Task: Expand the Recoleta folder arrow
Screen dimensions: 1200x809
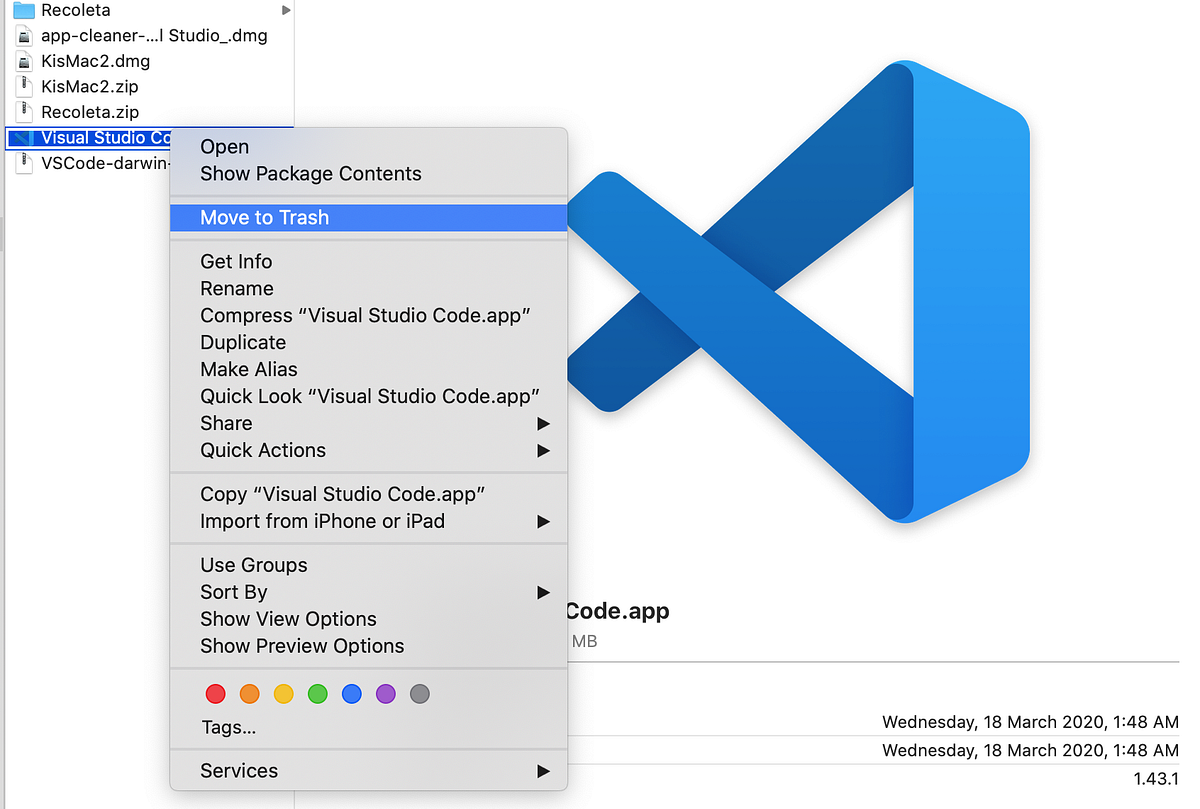Action: (x=287, y=10)
